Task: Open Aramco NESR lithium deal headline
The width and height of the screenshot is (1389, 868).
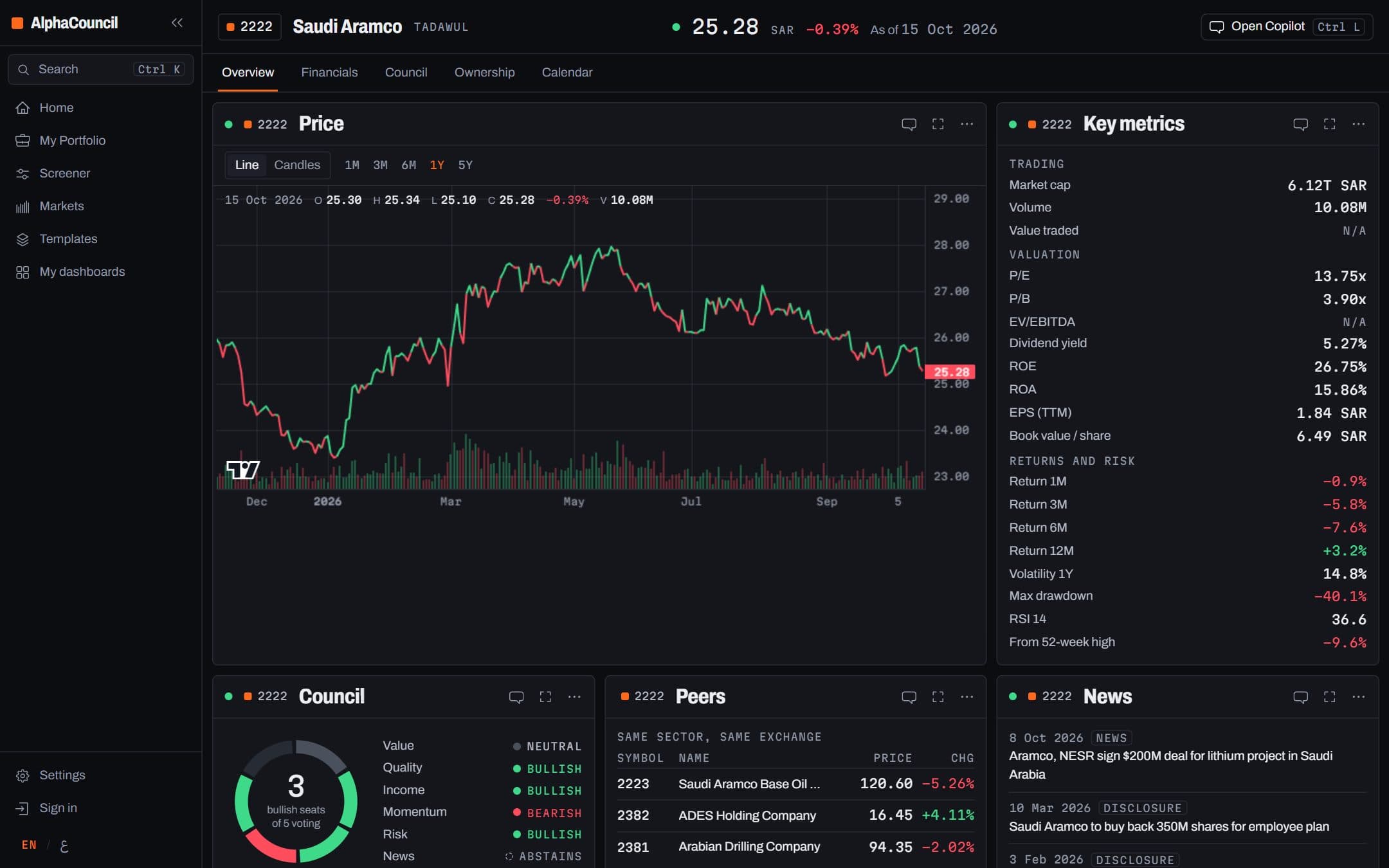Action: (1170, 765)
